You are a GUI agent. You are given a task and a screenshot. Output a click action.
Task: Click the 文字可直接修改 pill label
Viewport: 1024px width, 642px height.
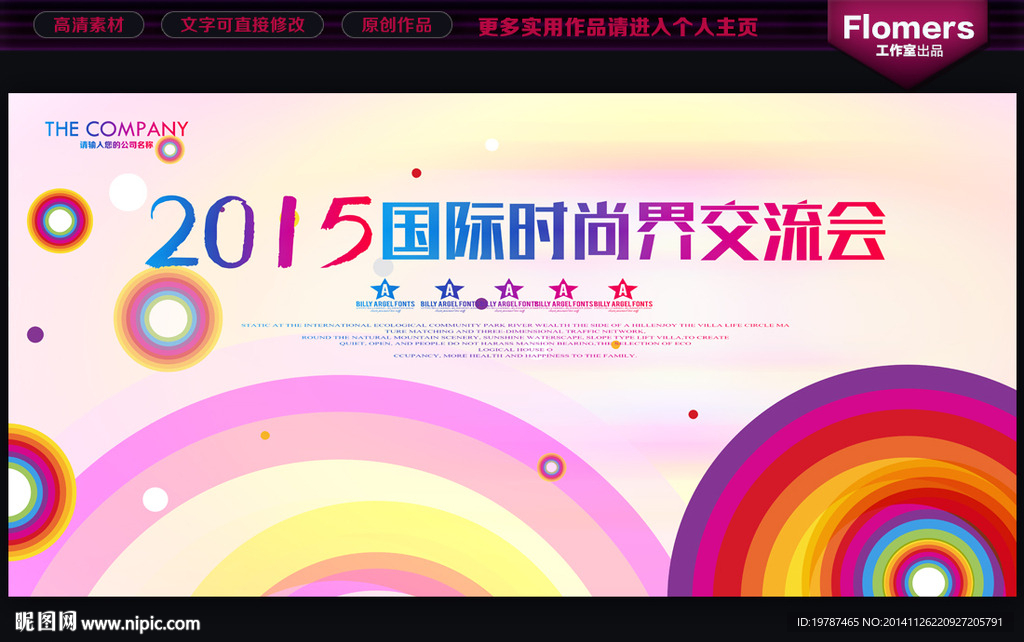tap(242, 25)
